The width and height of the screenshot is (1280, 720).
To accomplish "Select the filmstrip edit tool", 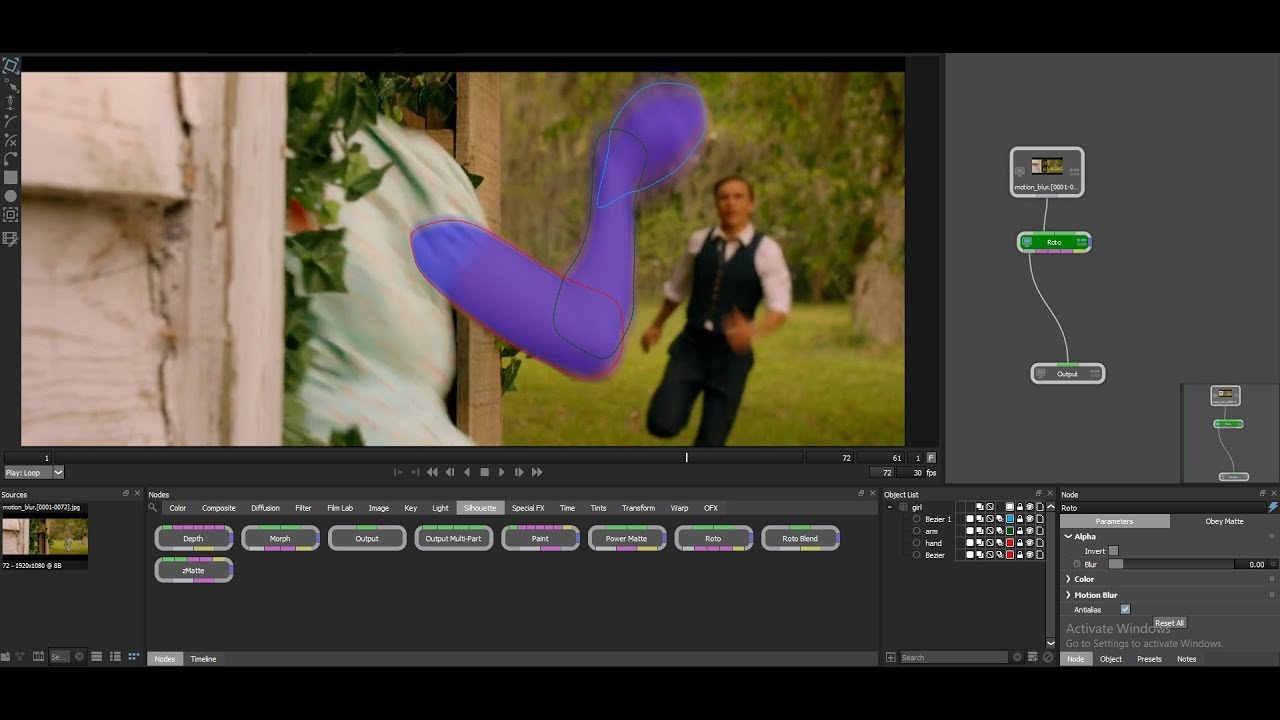I will pos(10,239).
